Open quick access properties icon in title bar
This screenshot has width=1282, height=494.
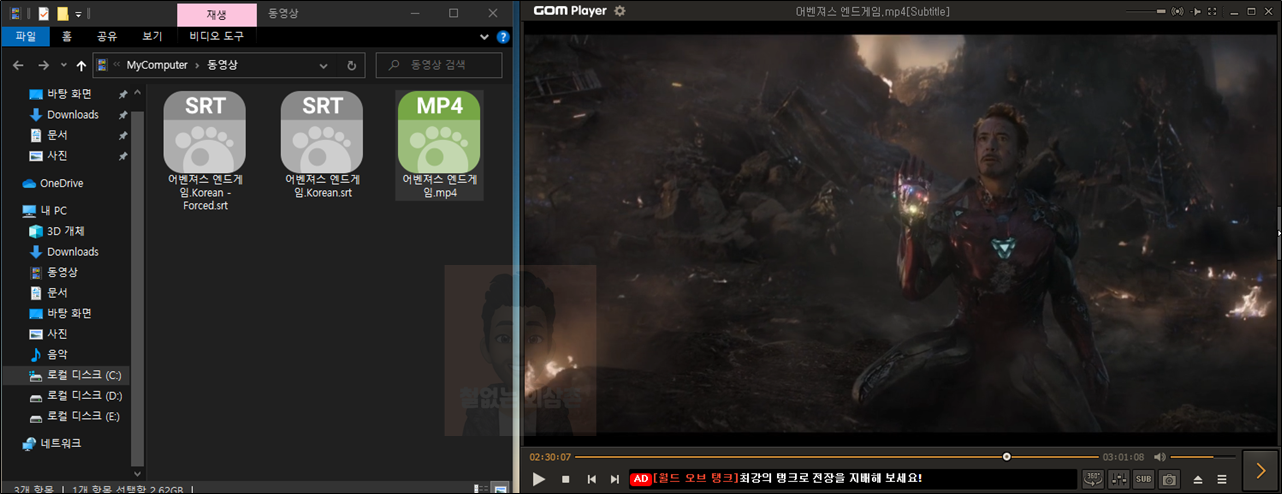tap(42, 14)
